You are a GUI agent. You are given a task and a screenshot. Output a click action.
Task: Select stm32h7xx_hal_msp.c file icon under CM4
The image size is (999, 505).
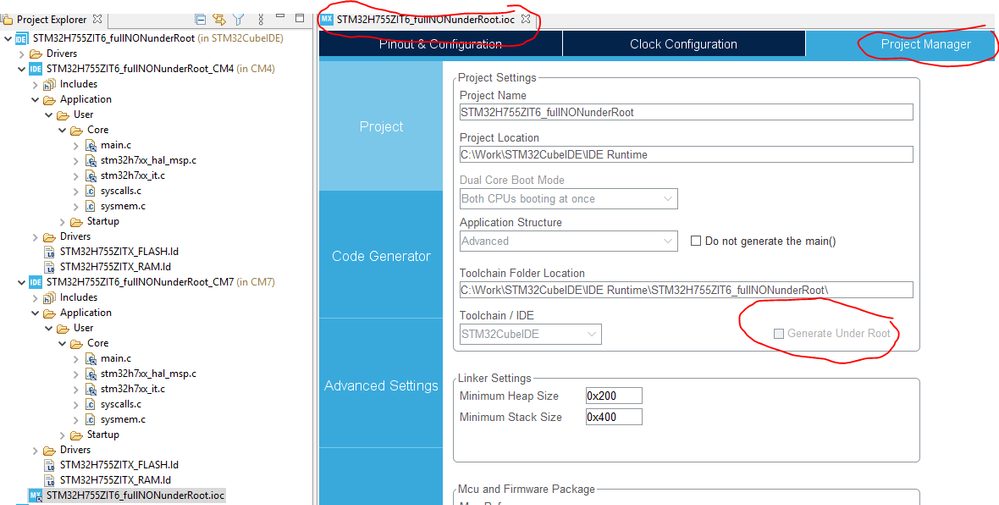point(90,160)
